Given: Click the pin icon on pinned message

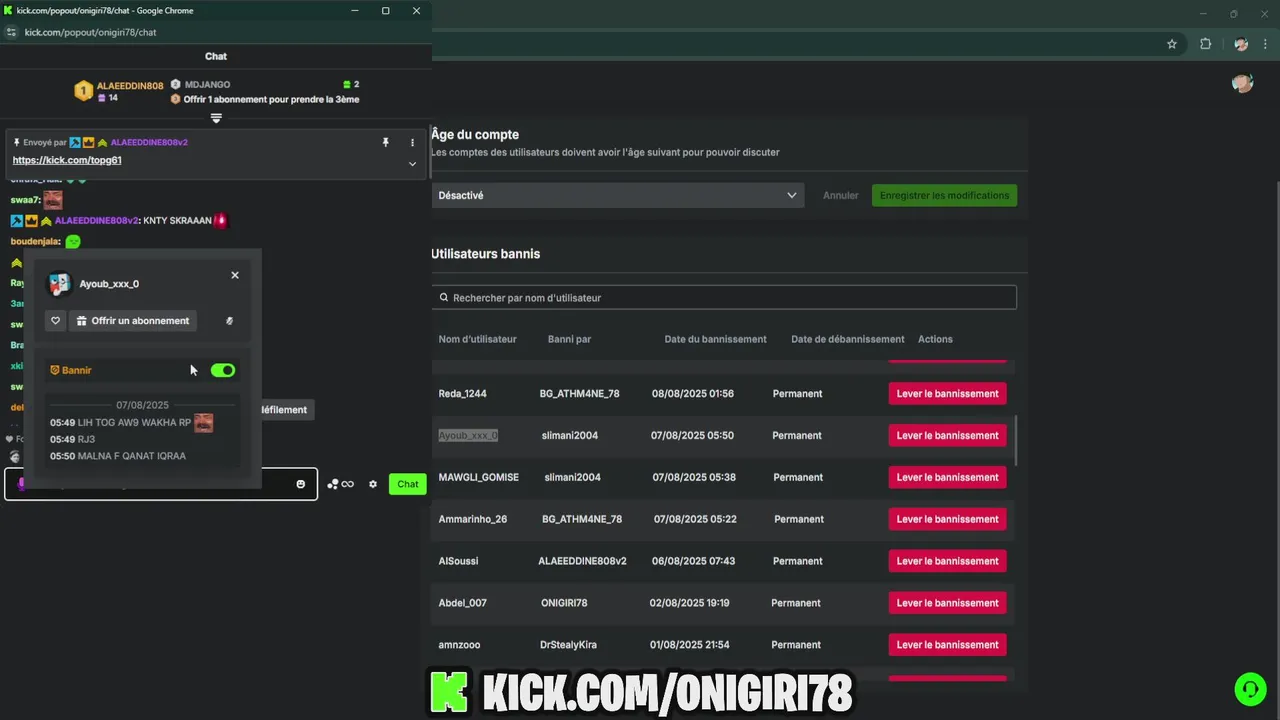Looking at the screenshot, I should click(385, 143).
